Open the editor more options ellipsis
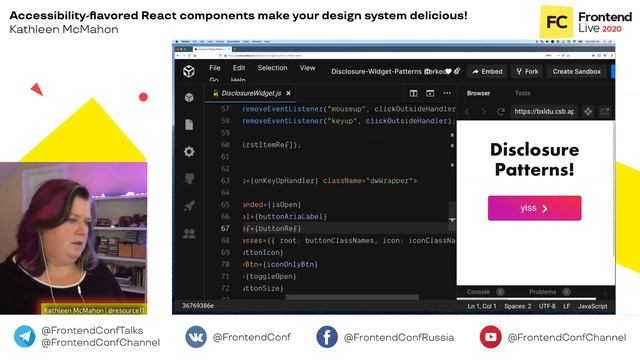Screen dimensions: 640x360 pyautogui.click(x=447, y=93)
